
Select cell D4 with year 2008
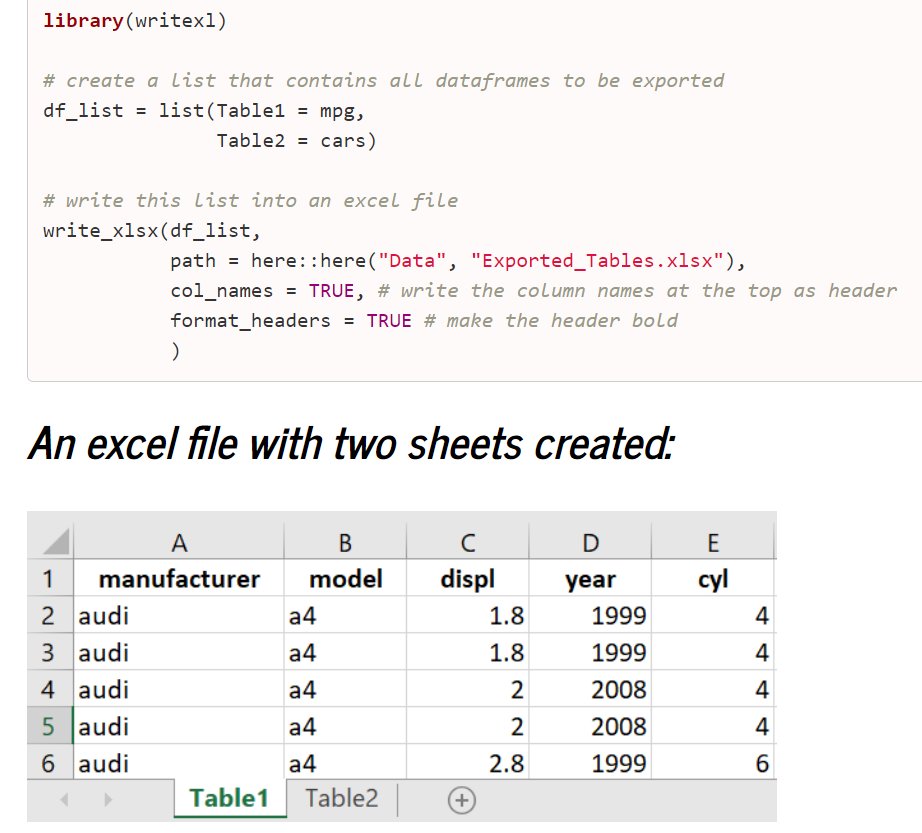tap(590, 689)
